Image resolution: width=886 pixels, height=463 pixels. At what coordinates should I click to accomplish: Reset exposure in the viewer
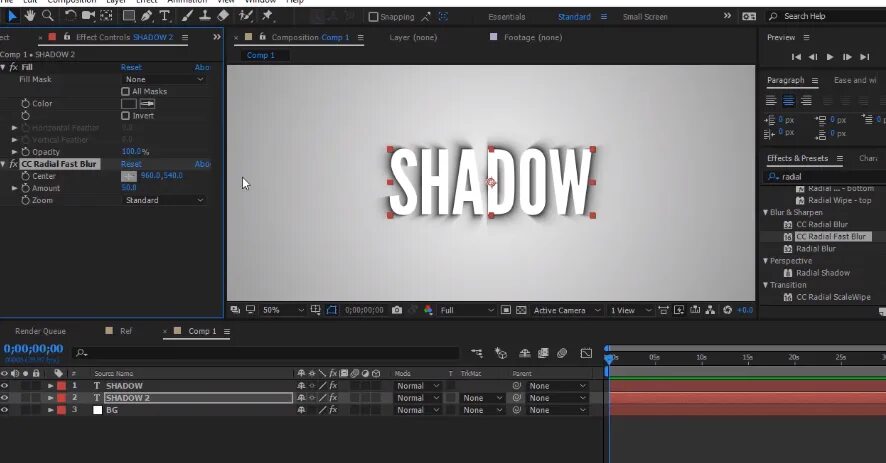click(728, 310)
